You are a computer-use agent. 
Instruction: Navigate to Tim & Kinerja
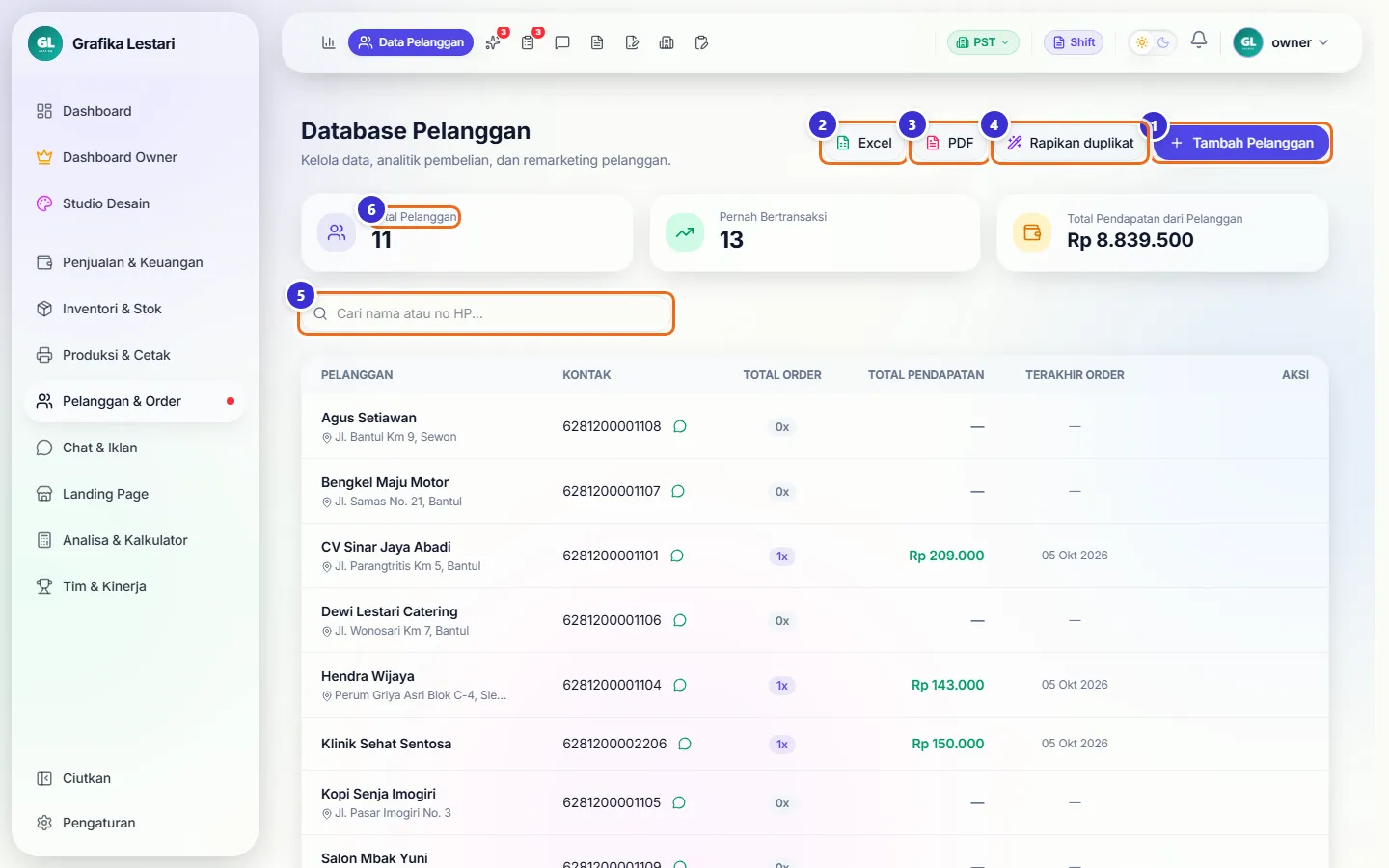coord(135,586)
